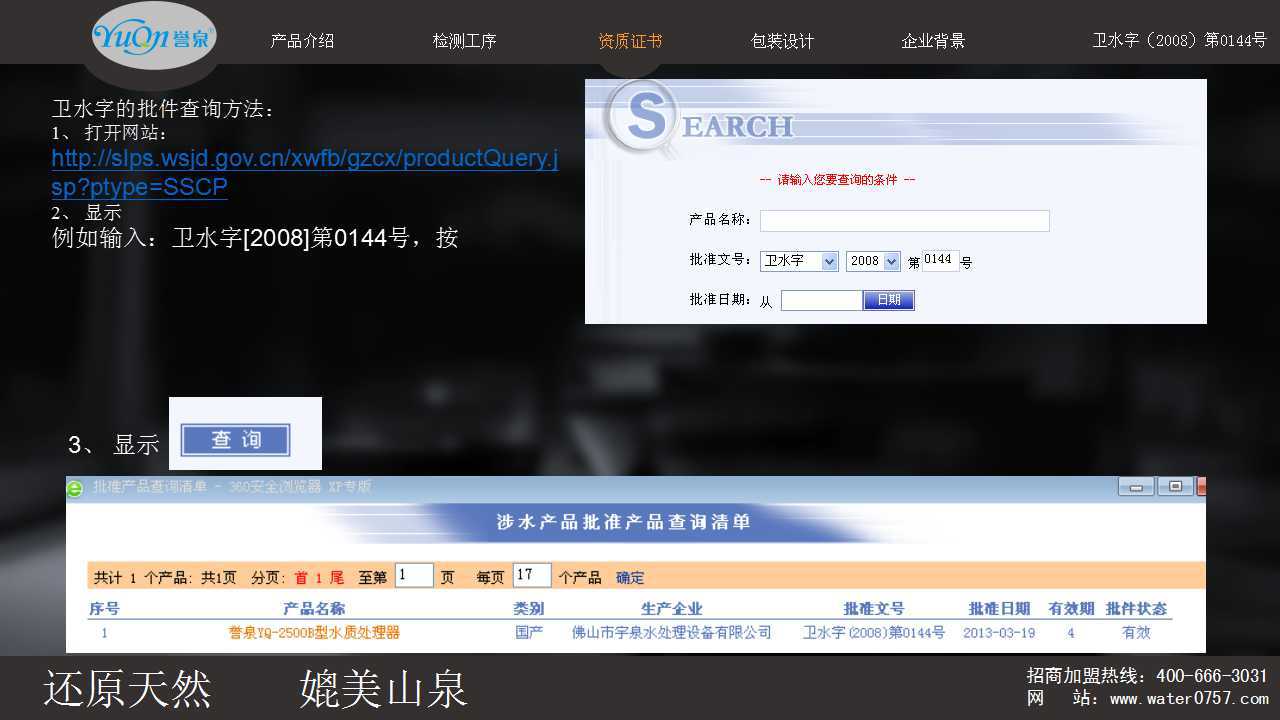Click the 涉水产品批准产品查询清单 banner title

pyautogui.click(x=623, y=522)
